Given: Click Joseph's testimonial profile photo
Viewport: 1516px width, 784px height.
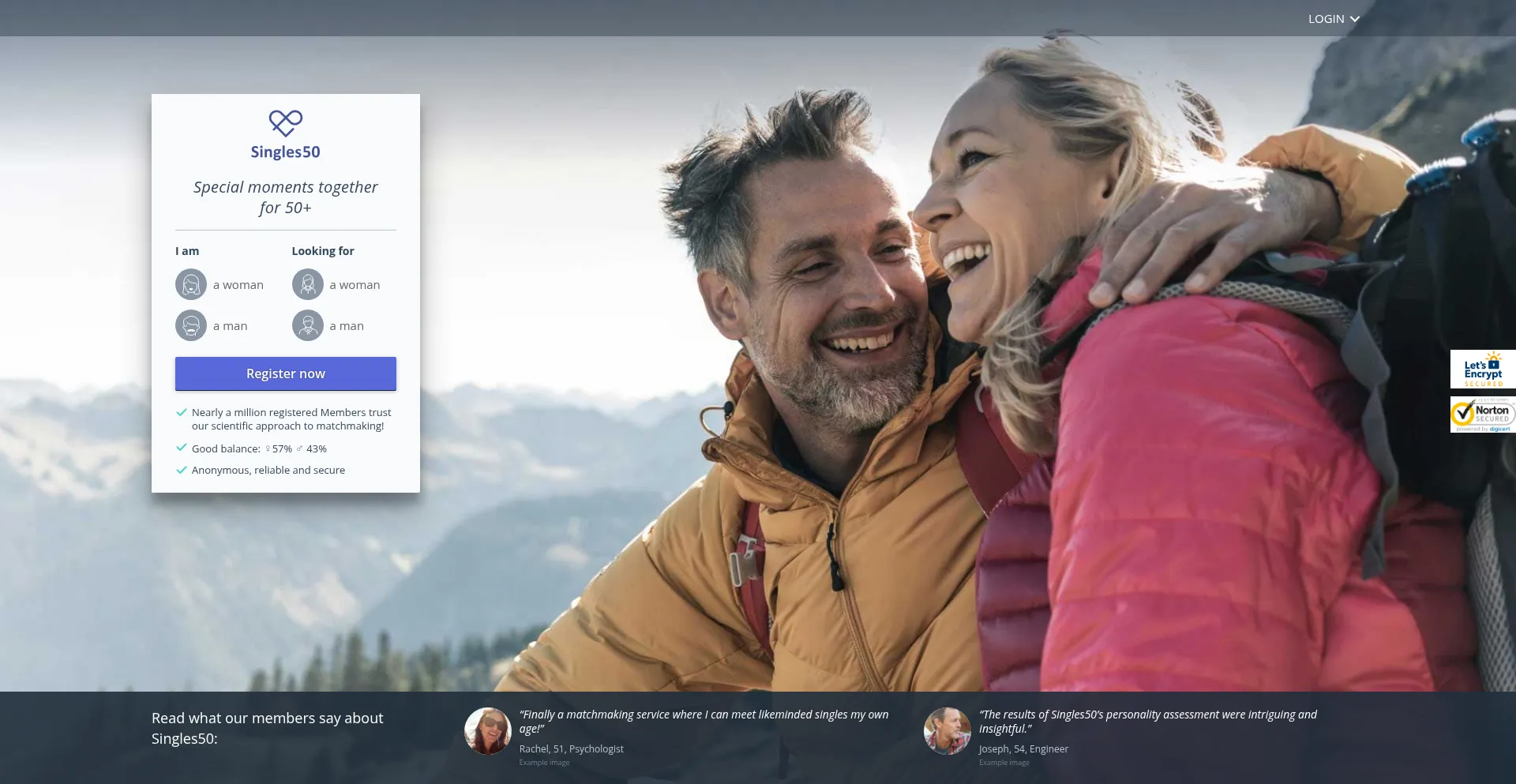Looking at the screenshot, I should tap(947, 731).
